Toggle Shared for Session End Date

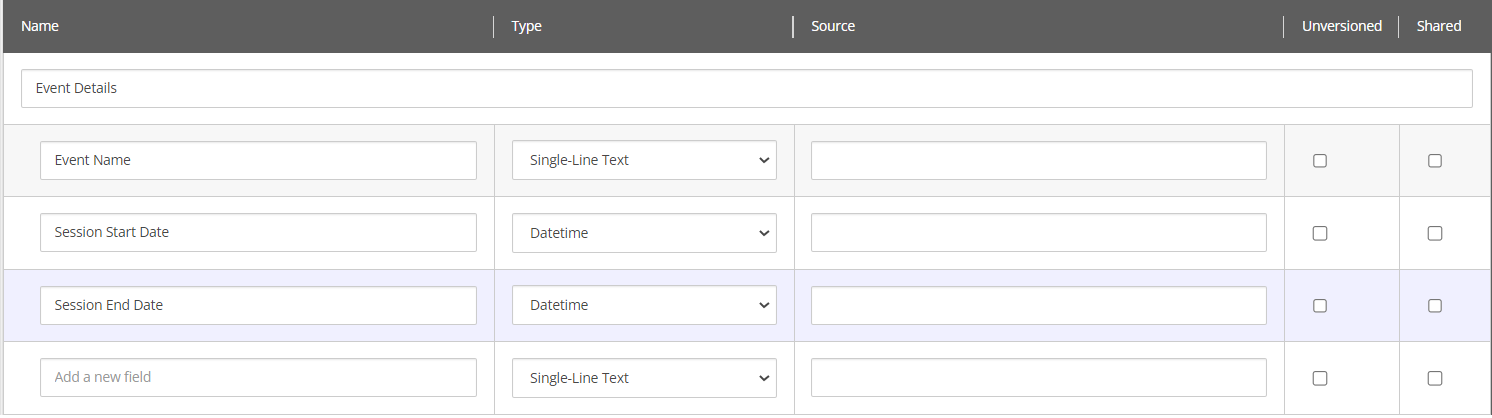click(x=1435, y=306)
